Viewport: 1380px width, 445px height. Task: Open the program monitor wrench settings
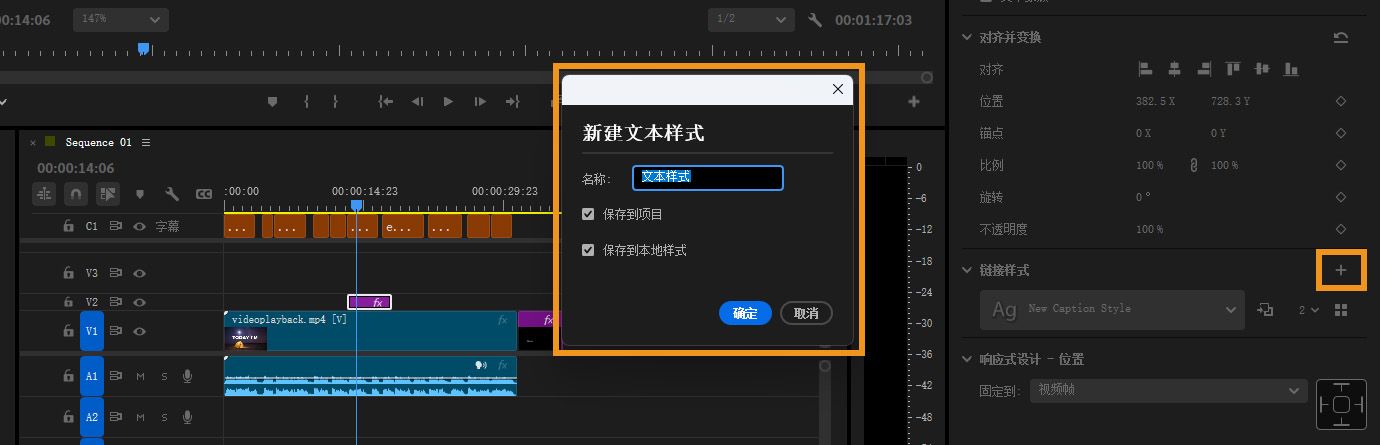(x=815, y=20)
